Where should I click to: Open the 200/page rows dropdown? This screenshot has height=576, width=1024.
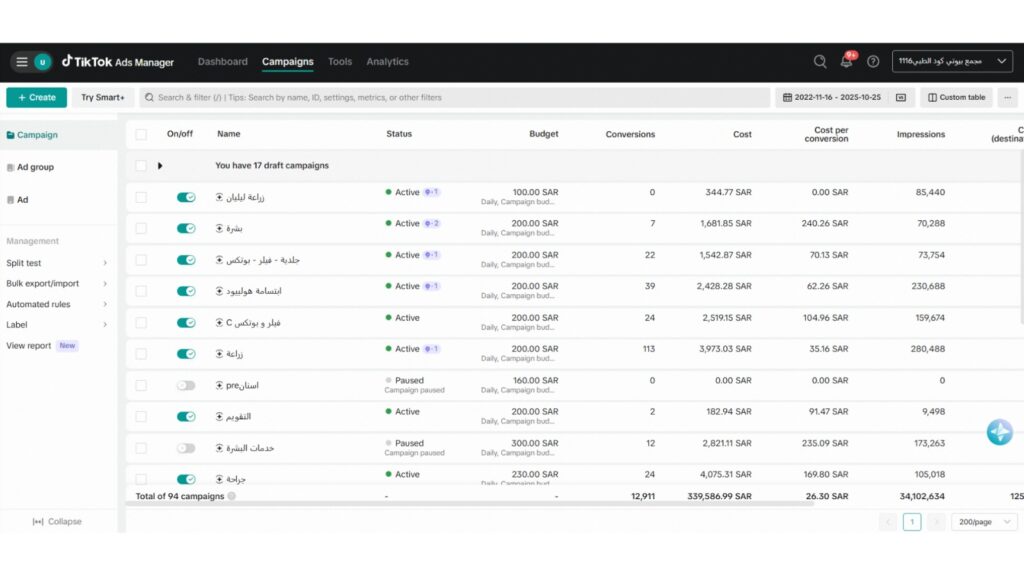(984, 522)
